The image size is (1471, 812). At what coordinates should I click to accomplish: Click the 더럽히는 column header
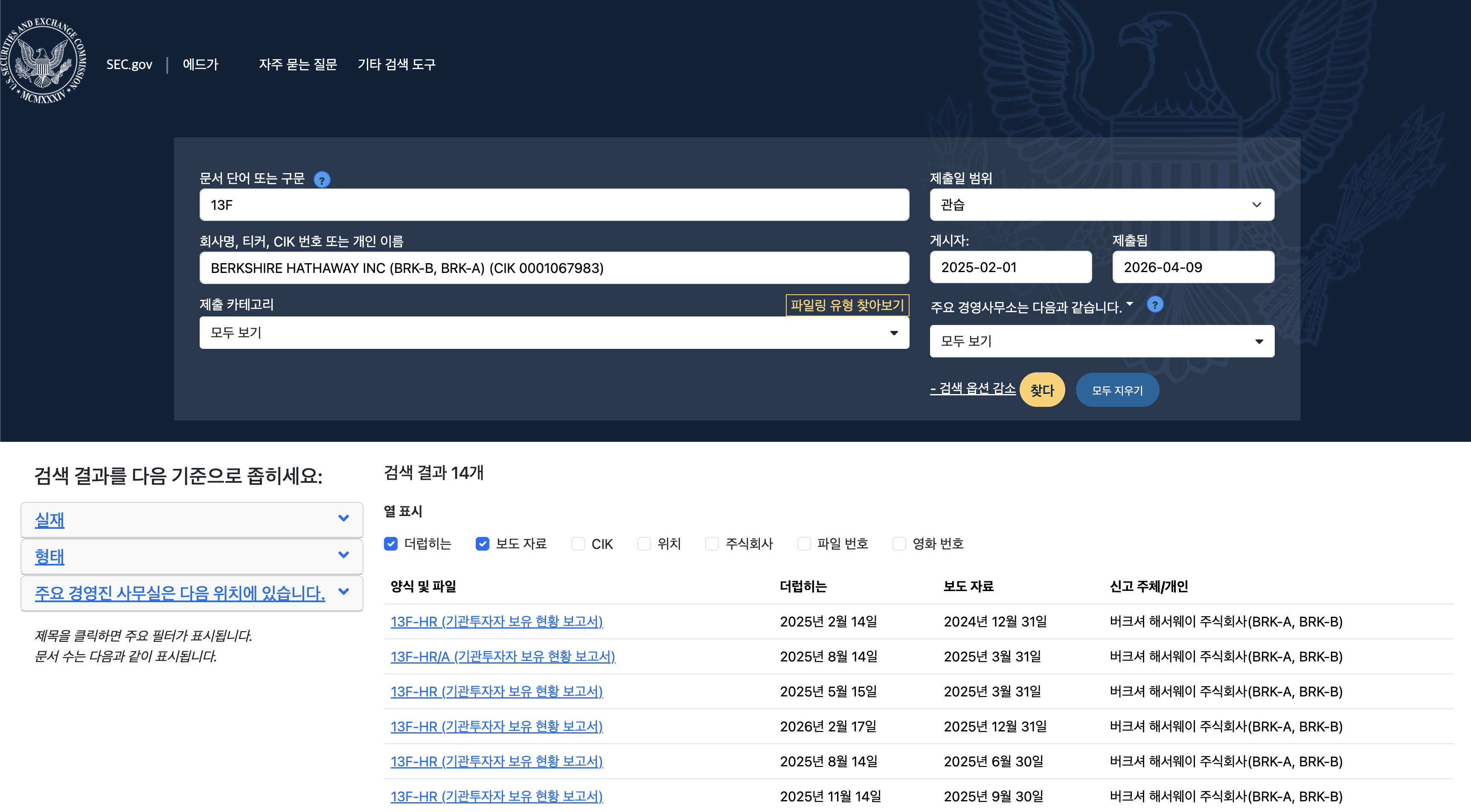point(803,586)
